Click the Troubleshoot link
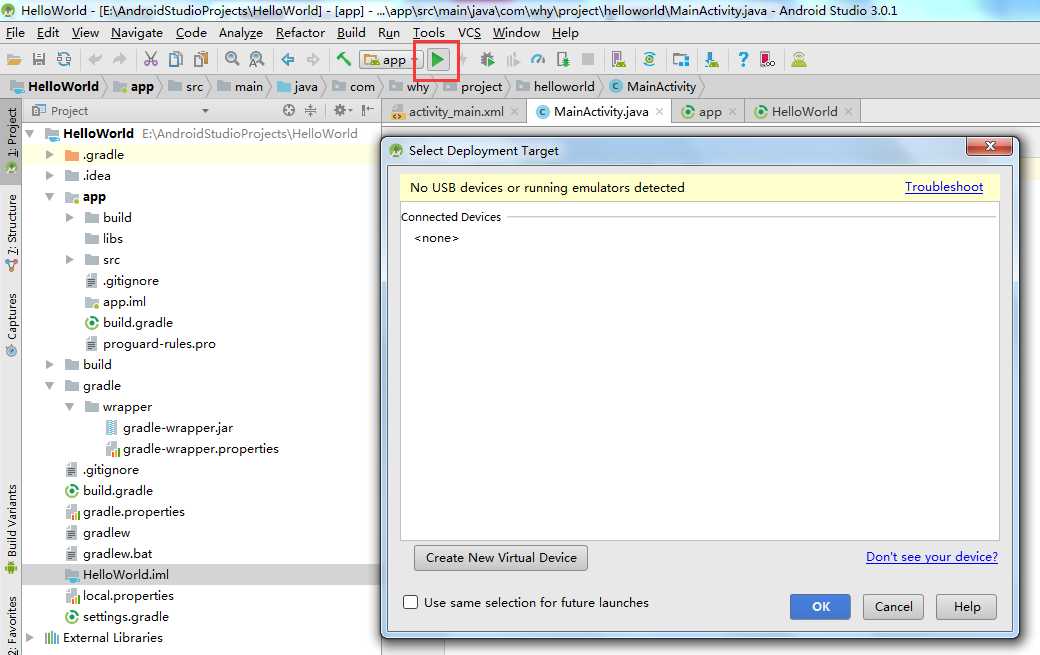The height and width of the screenshot is (655, 1040). click(x=944, y=187)
